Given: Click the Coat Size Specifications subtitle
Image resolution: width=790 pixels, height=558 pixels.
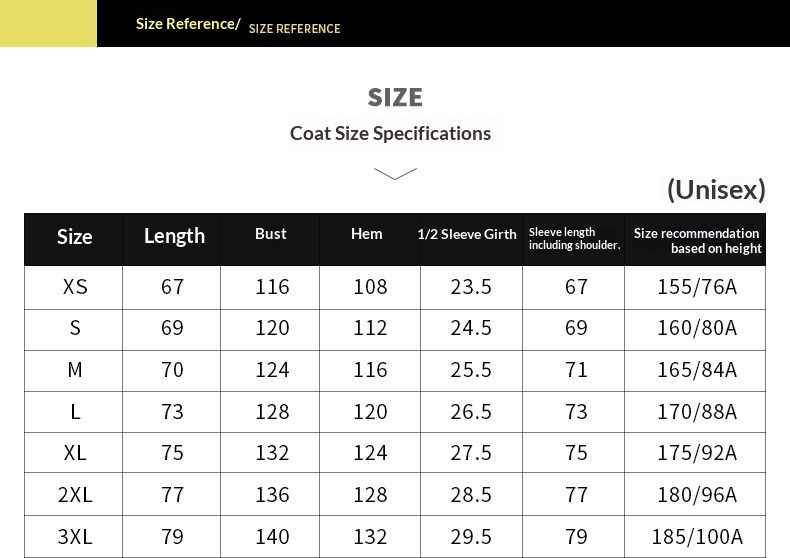Looking at the screenshot, I should pyautogui.click(x=390, y=133).
